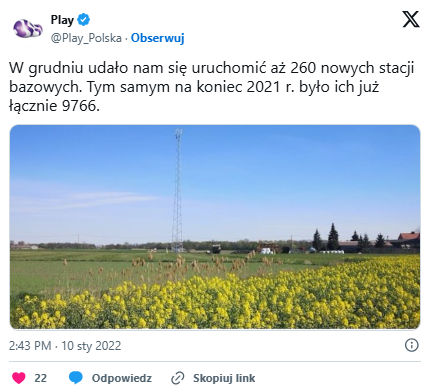
Task: Click the like count 22
Action: pyautogui.click(x=41, y=378)
